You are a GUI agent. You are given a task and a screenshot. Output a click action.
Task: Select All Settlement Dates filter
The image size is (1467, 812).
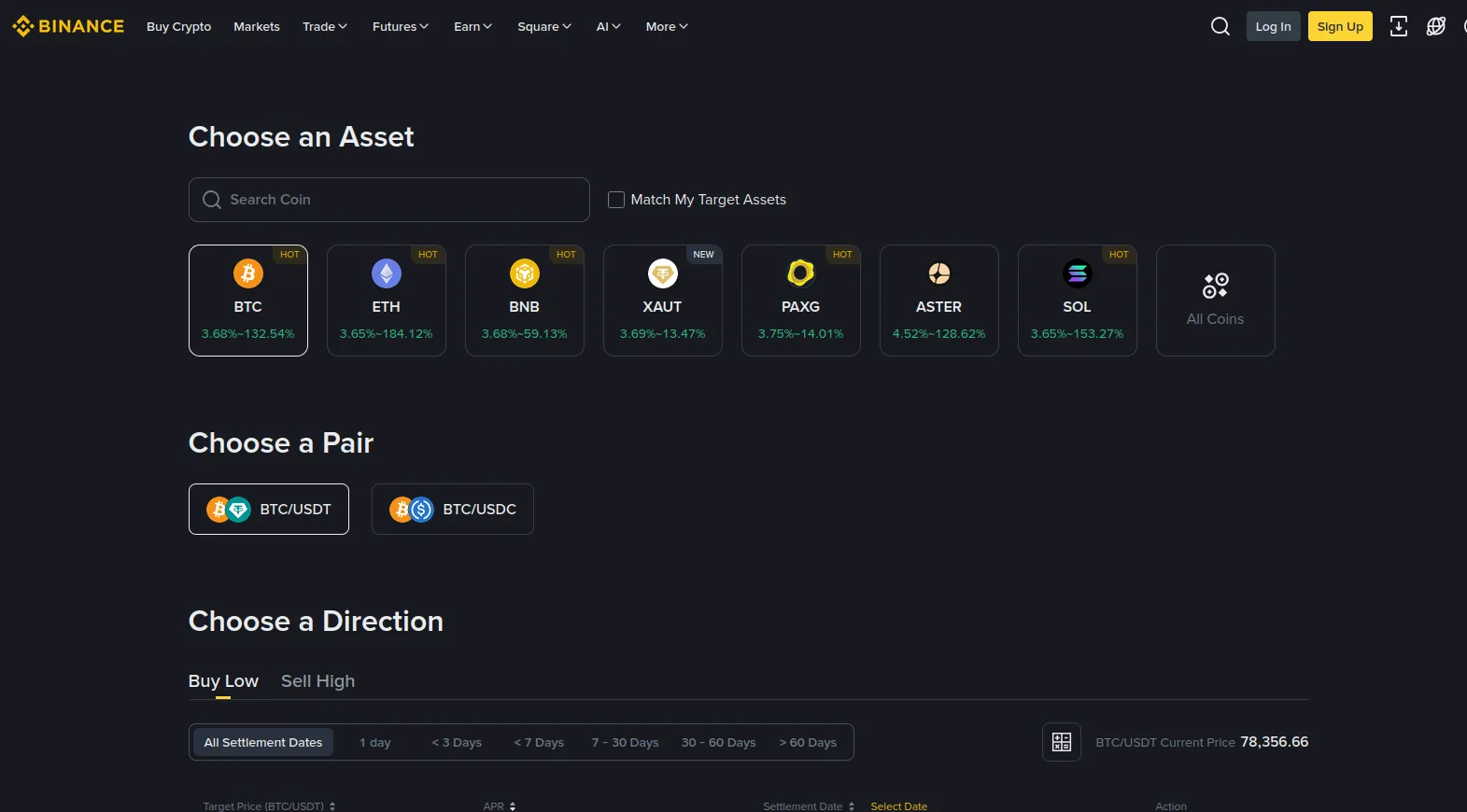[x=263, y=743]
